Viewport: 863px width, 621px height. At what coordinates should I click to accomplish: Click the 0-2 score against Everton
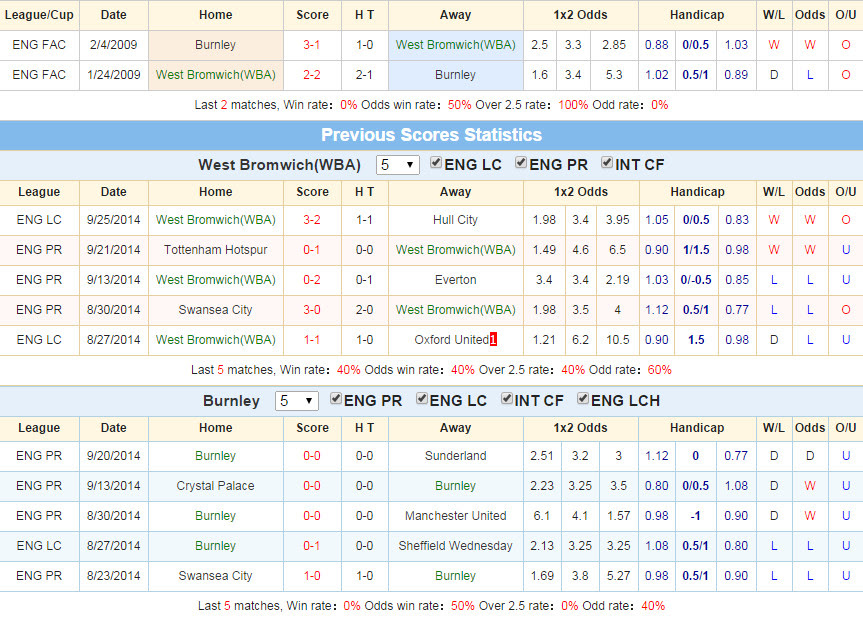(312, 280)
